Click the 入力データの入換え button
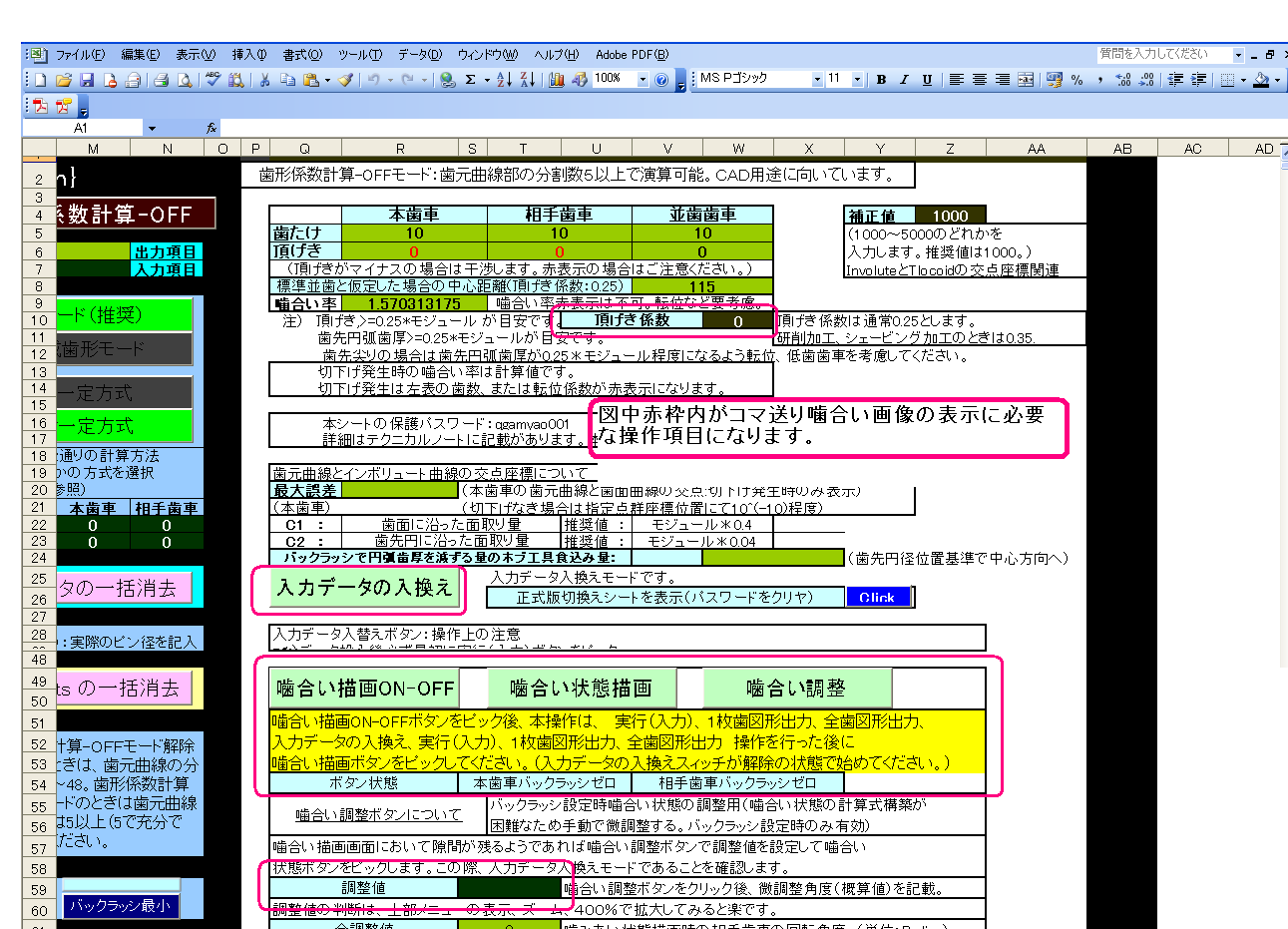The width and height of the screenshot is (1288, 929). coord(364,589)
